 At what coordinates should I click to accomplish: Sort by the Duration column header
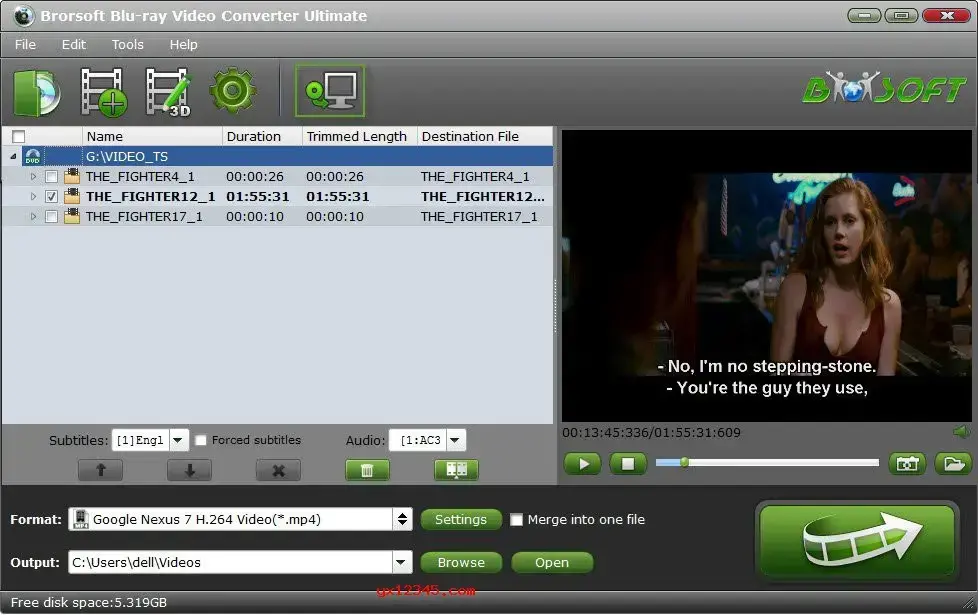[262, 137]
